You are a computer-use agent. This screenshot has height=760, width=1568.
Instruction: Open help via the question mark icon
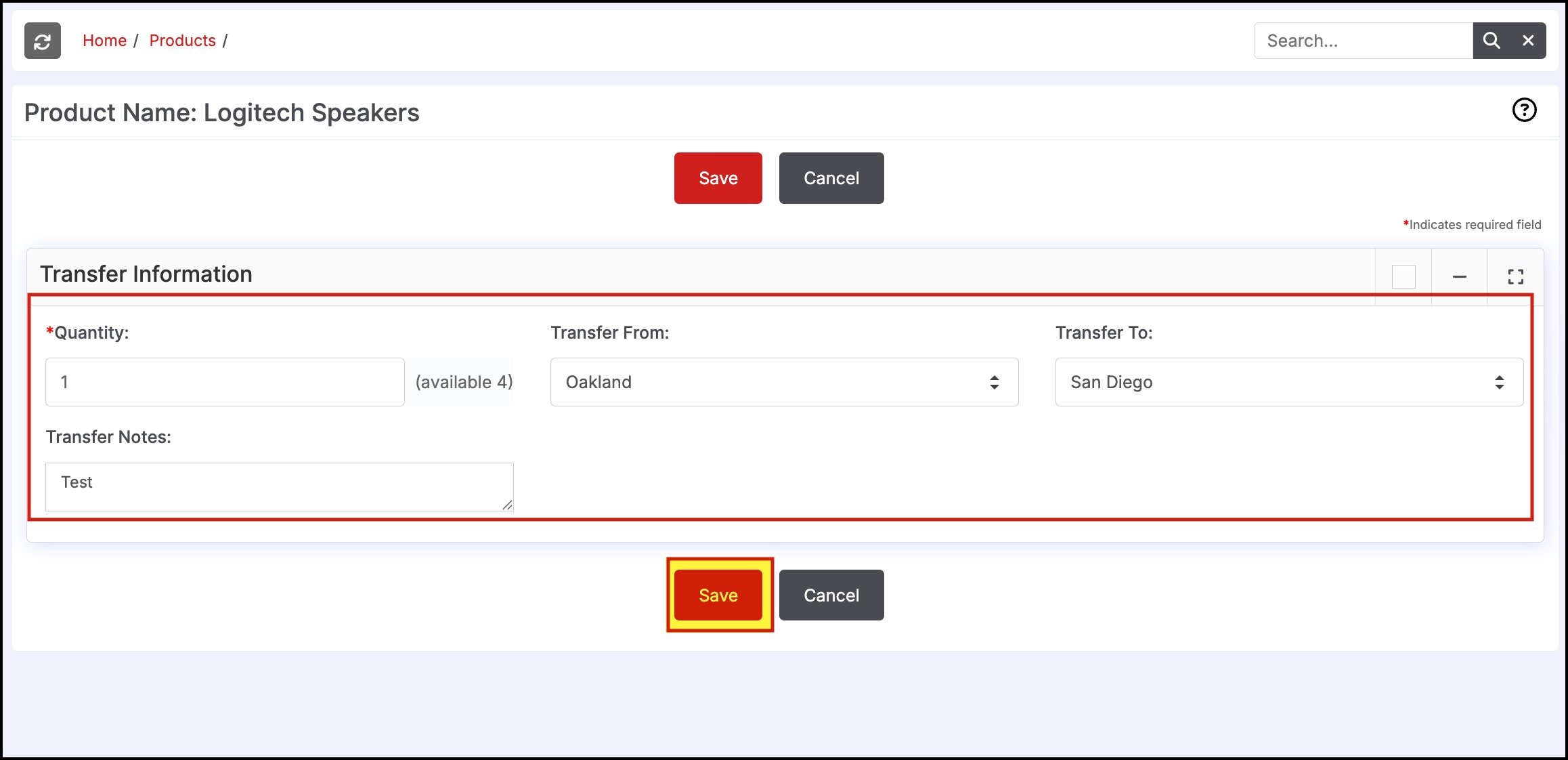pyautogui.click(x=1525, y=110)
